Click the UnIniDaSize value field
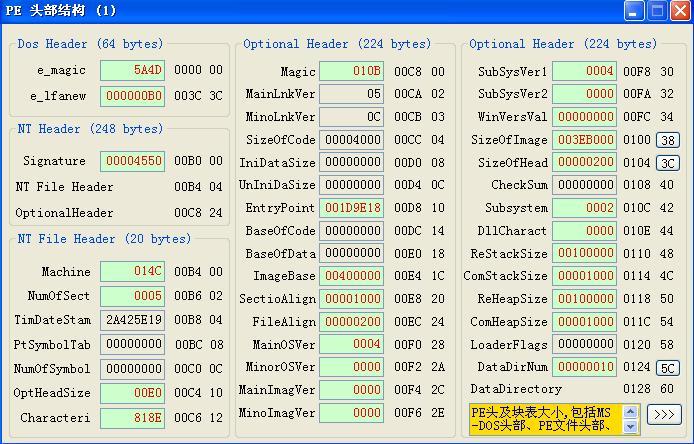This screenshot has width=694, height=444. [x=351, y=185]
